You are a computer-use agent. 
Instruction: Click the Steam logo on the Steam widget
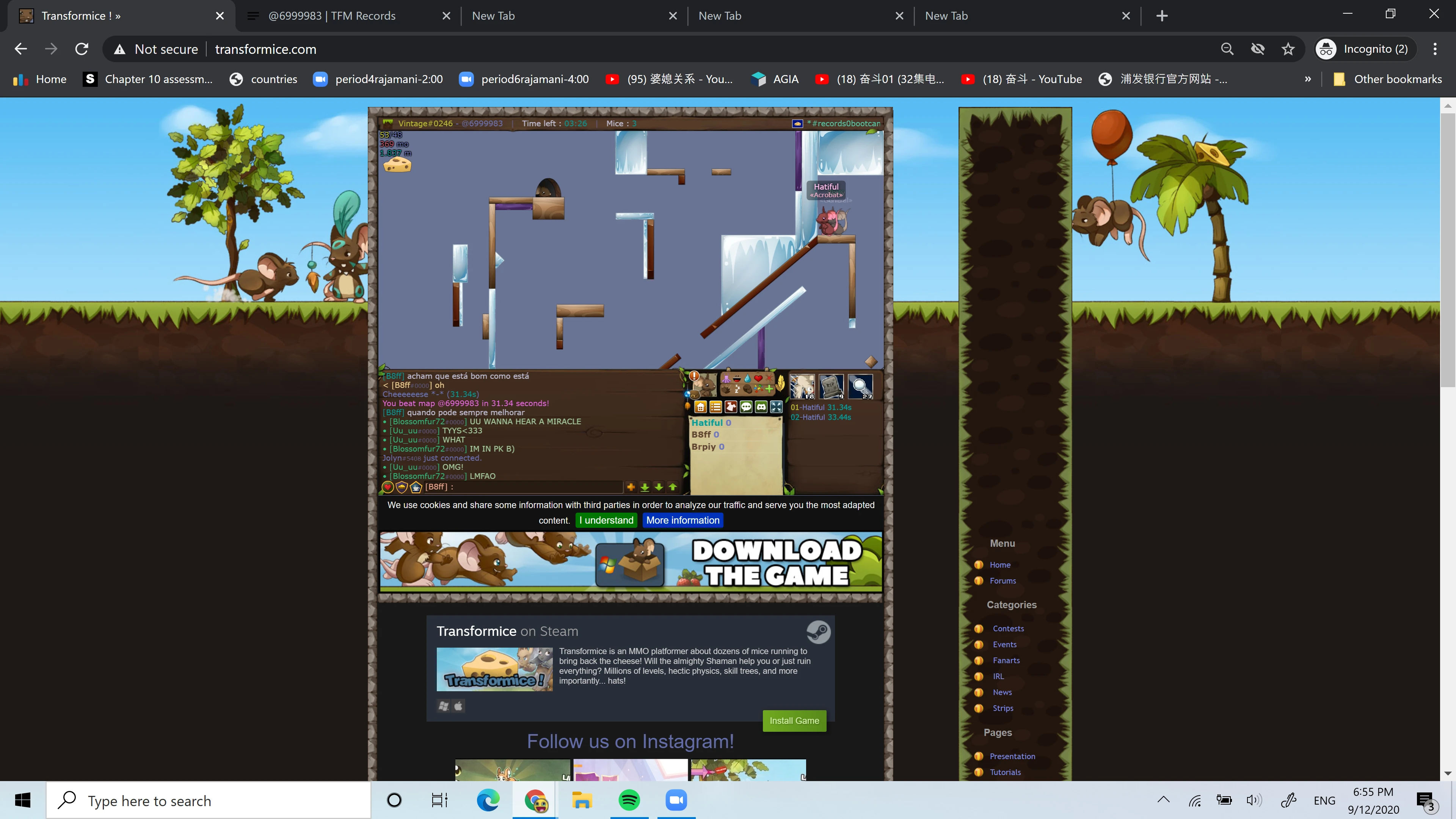pyautogui.click(x=818, y=632)
